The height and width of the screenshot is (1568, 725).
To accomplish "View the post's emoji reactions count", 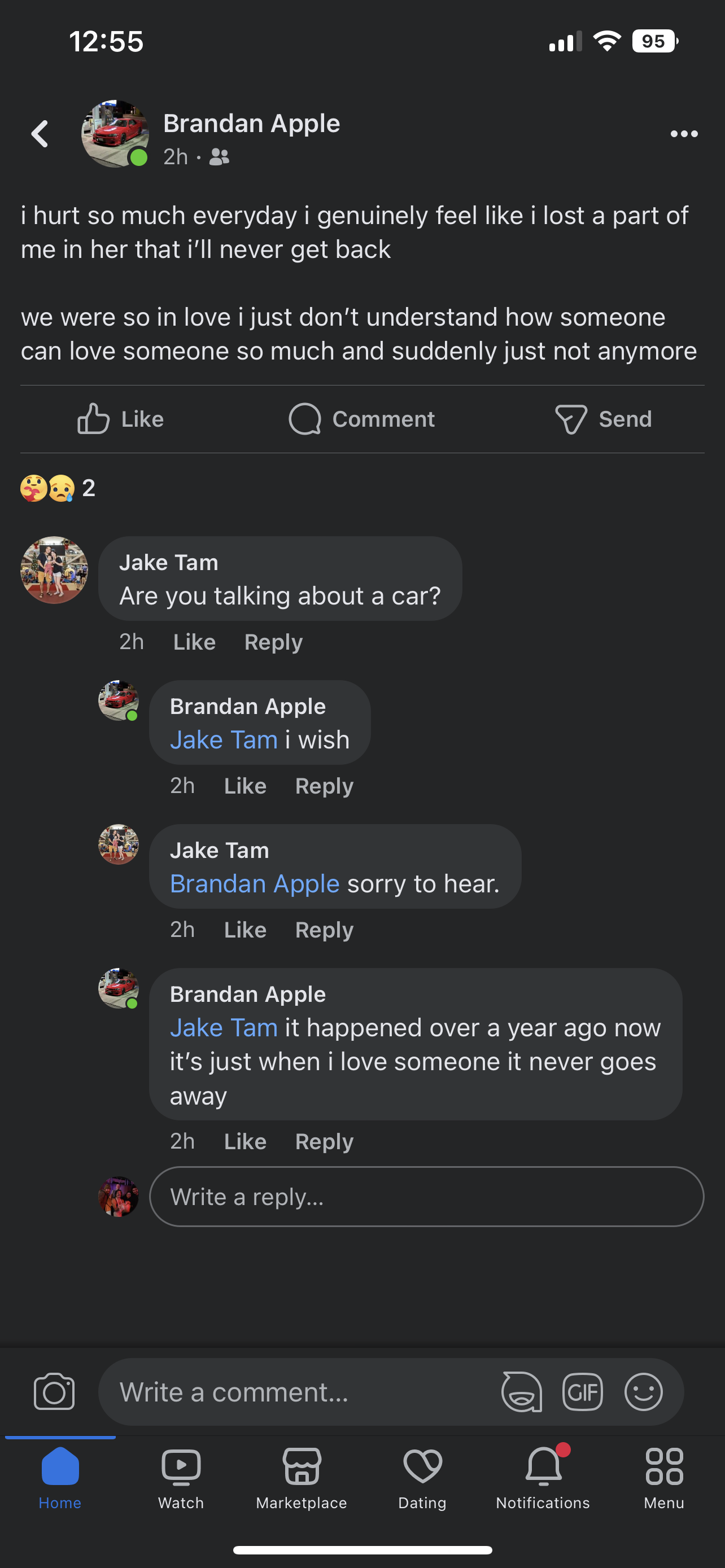I will [58, 488].
